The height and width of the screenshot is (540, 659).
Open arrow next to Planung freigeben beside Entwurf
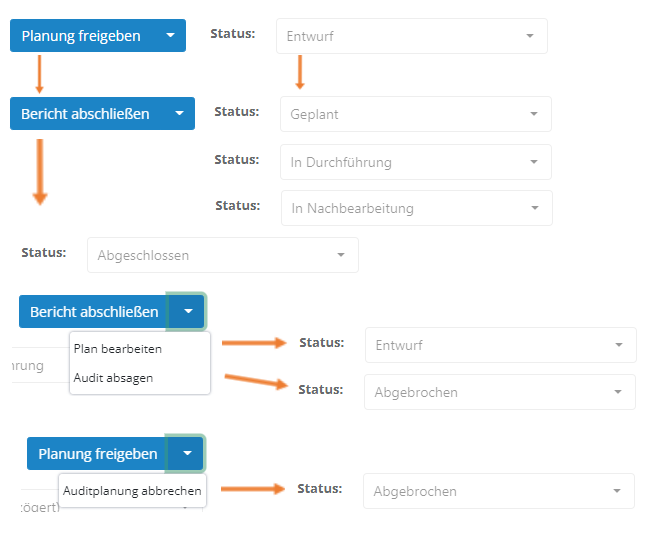coord(170,36)
